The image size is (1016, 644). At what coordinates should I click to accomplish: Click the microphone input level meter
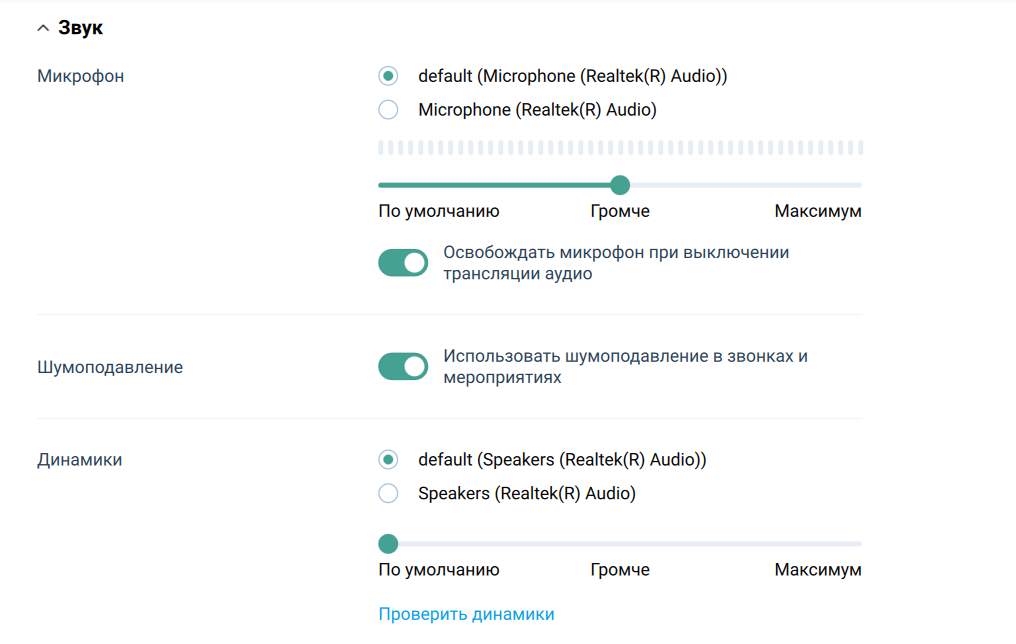[620, 146]
